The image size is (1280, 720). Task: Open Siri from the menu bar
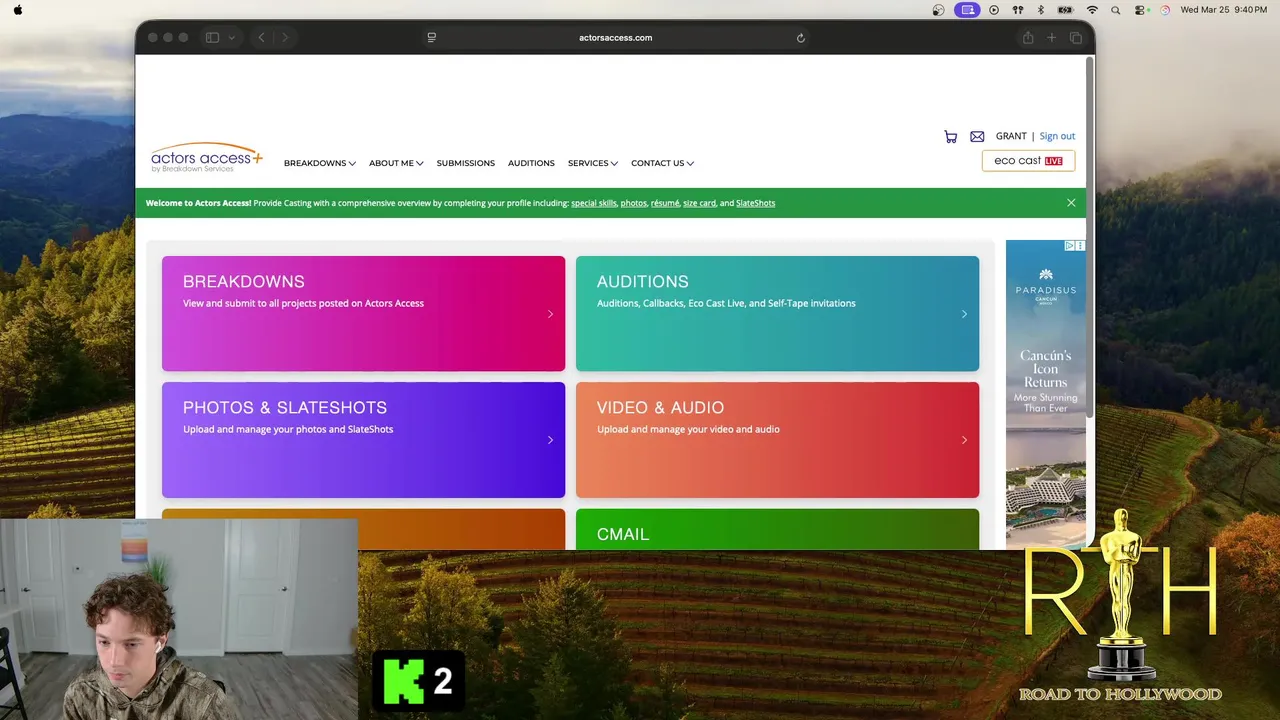[x=1165, y=10]
